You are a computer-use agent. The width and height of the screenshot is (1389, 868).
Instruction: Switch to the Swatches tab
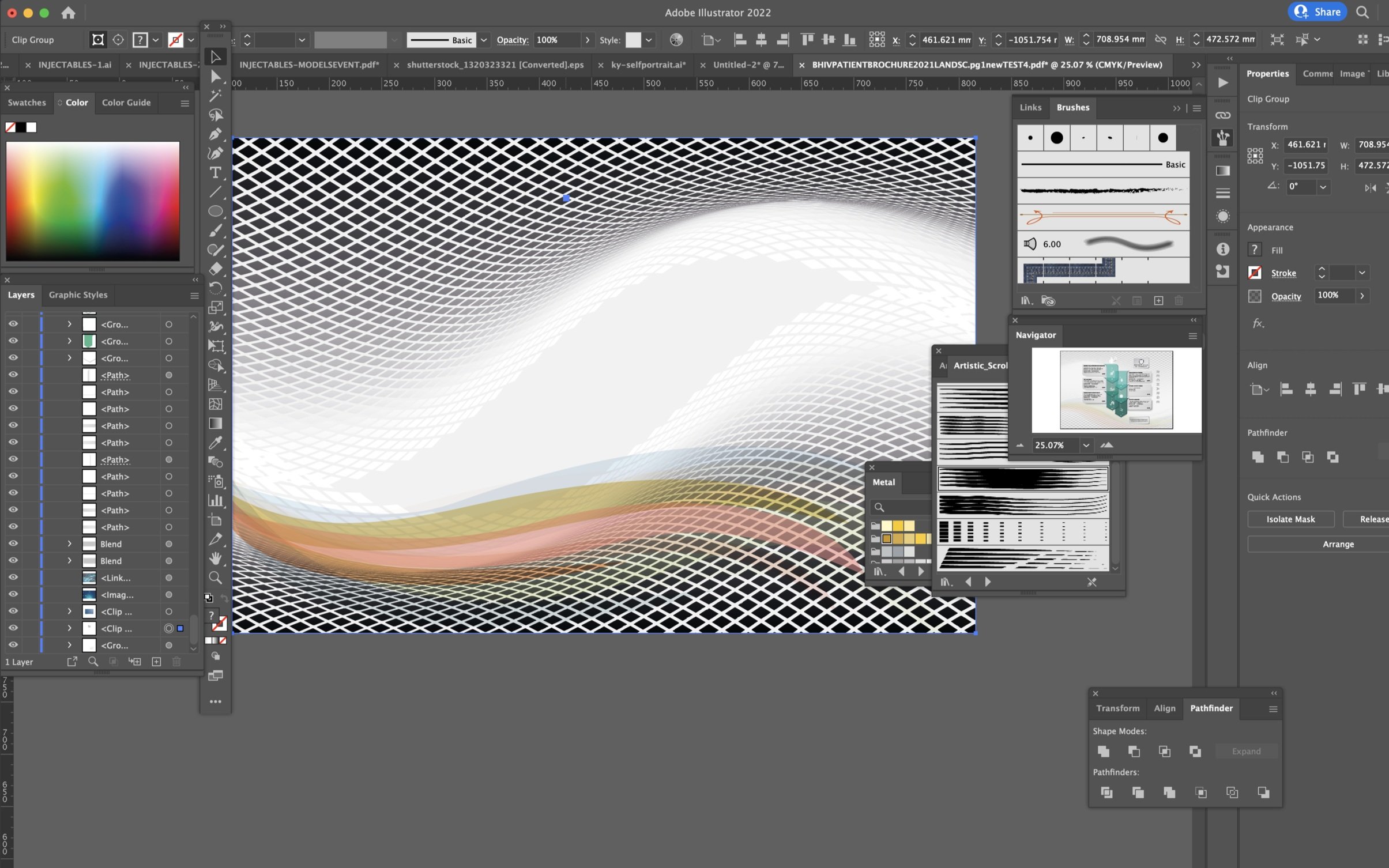[x=27, y=103]
